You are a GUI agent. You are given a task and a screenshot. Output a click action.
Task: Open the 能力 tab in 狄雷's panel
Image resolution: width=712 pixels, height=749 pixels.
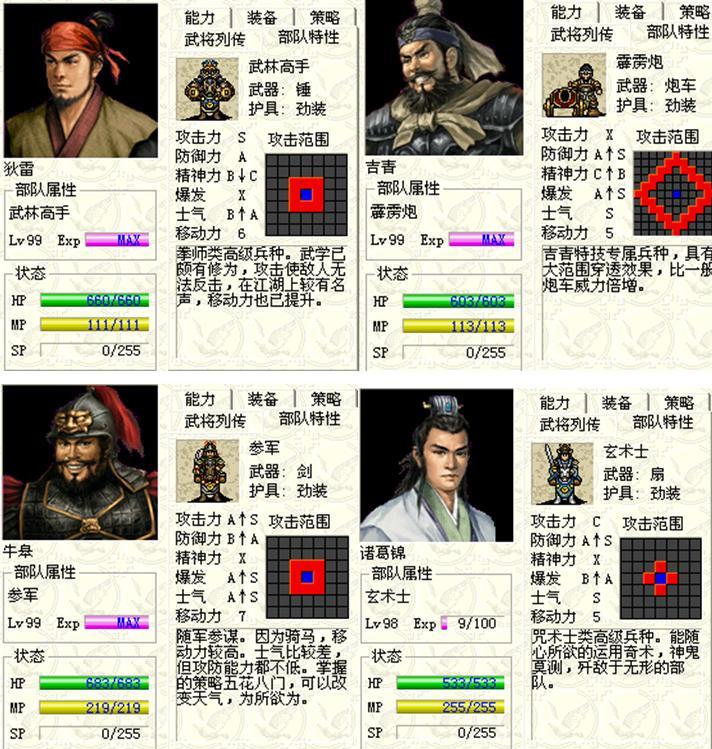click(200, 18)
